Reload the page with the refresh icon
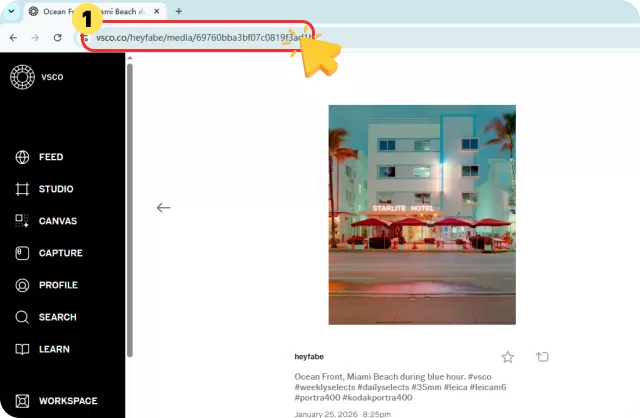The height and width of the screenshot is (418, 640). click(x=58, y=38)
